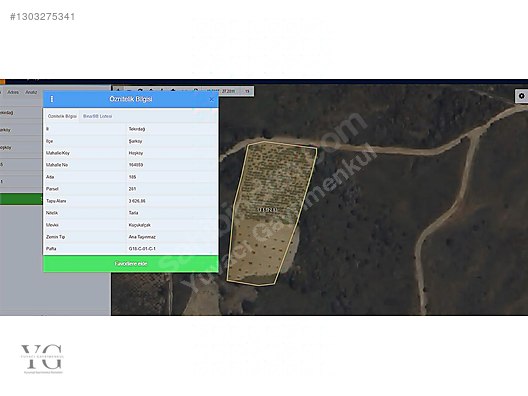
Task: Open the Adres tab in sidebar
Action: (13, 92)
